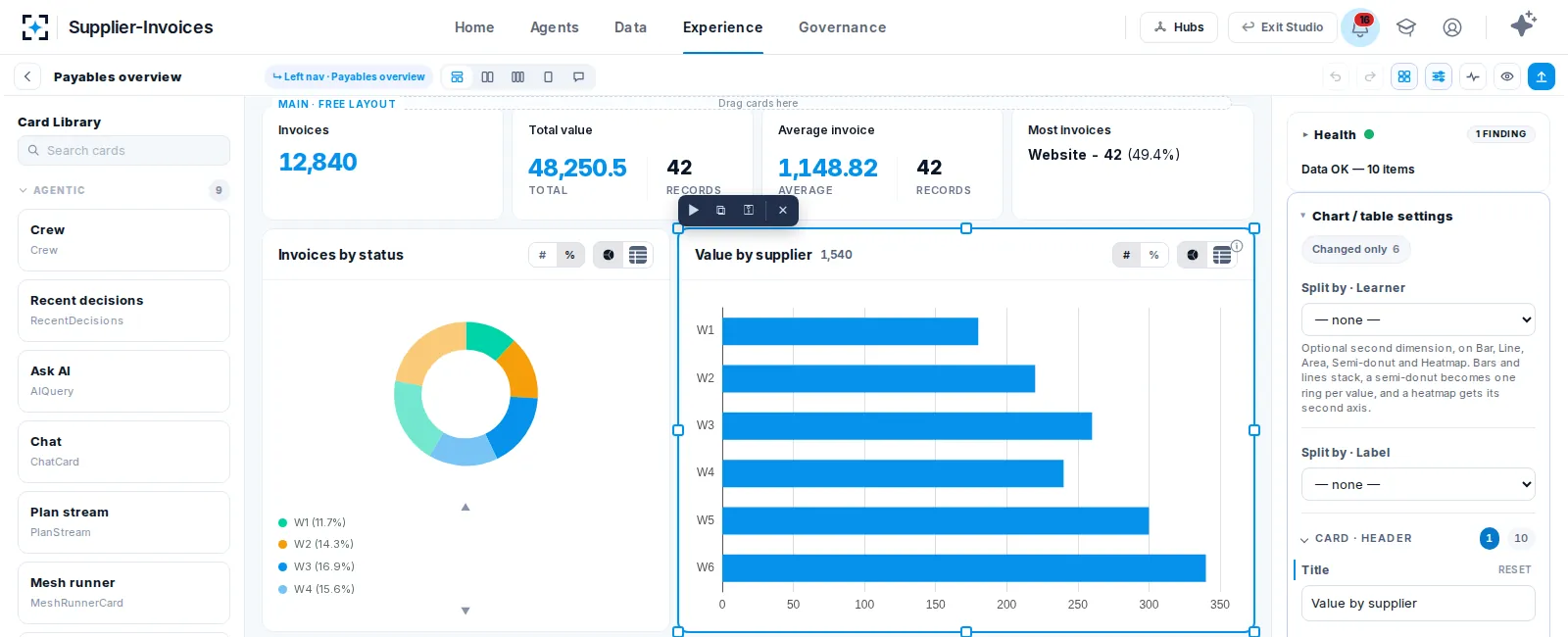Open the activity pulse monitor icon
Image resolution: width=1568 pixels, height=637 pixels.
tap(1473, 76)
